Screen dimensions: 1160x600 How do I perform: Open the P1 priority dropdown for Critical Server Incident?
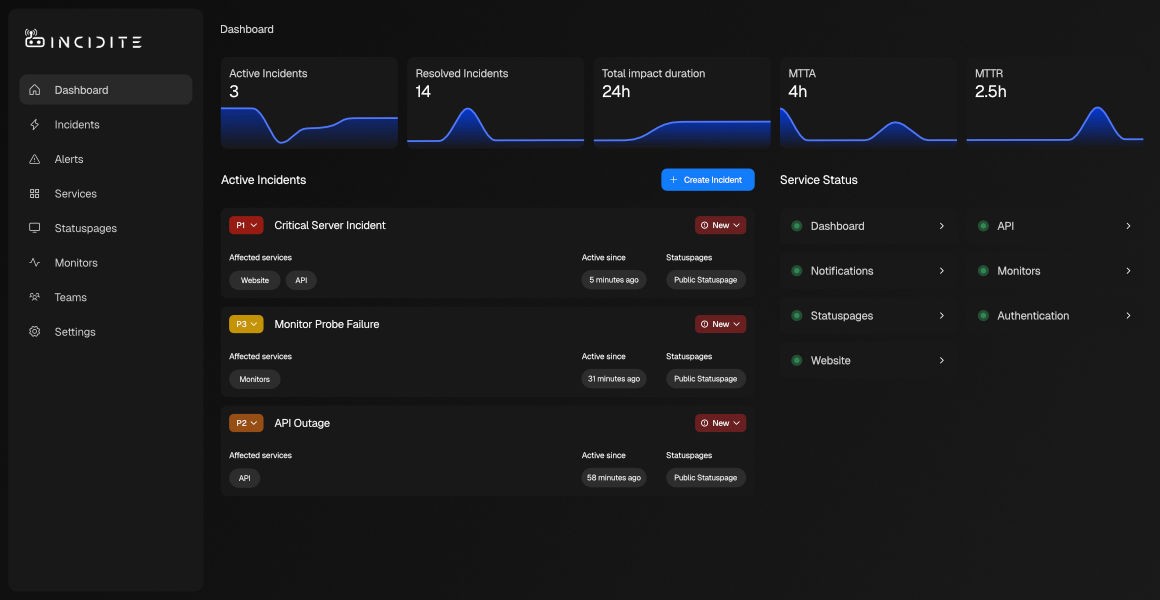click(245, 225)
